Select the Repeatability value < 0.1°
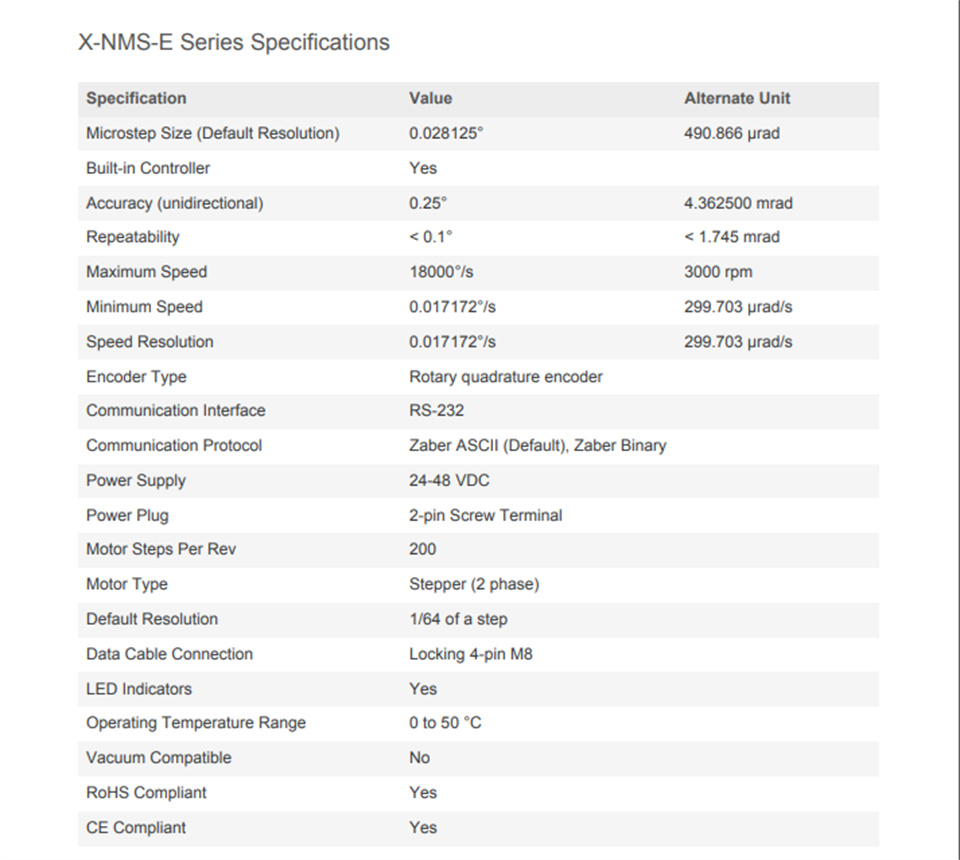960x860 pixels. click(x=430, y=237)
